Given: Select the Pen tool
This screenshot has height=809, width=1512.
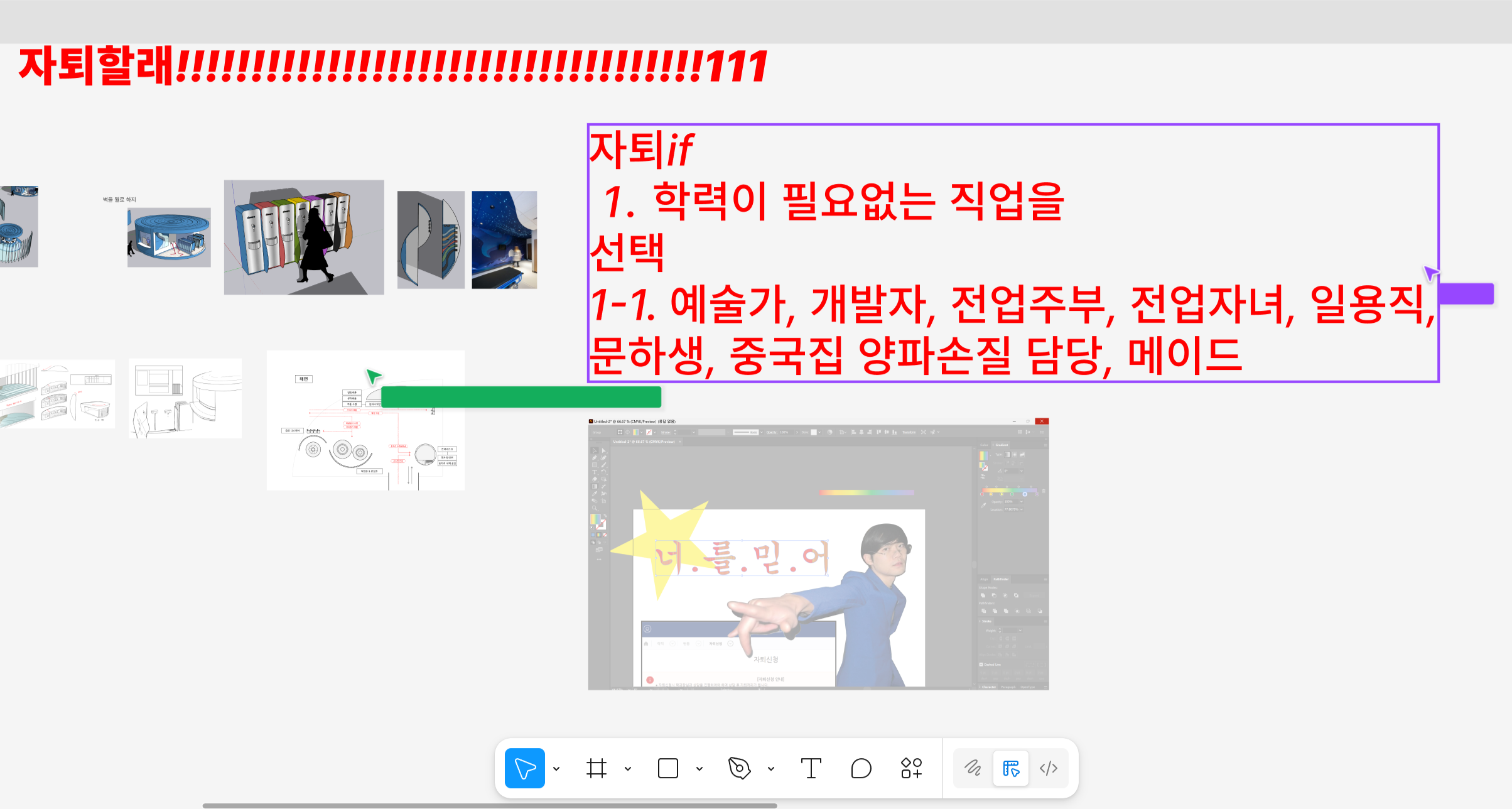Looking at the screenshot, I should click(x=739, y=768).
